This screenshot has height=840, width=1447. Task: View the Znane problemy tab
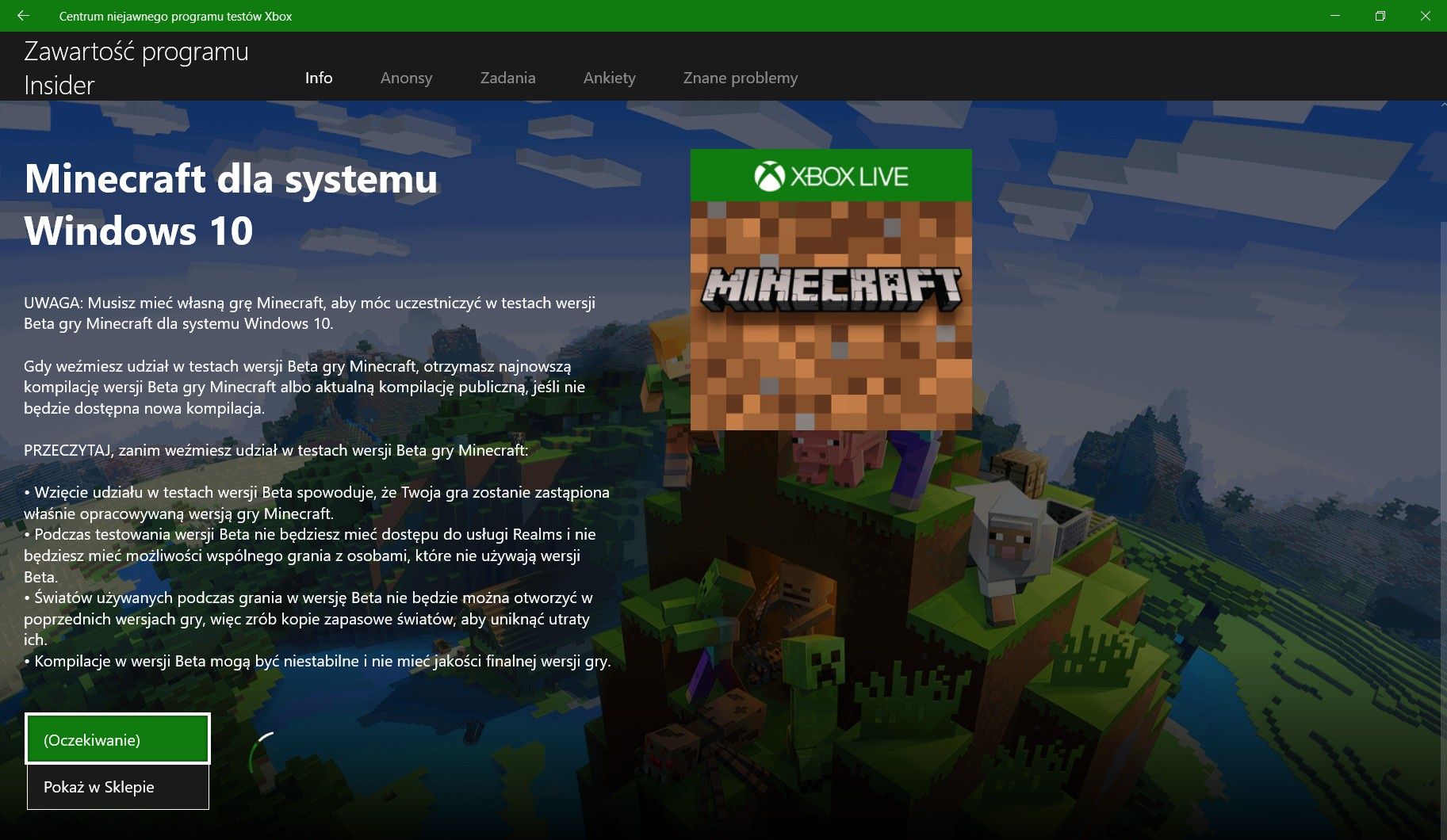[741, 78]
